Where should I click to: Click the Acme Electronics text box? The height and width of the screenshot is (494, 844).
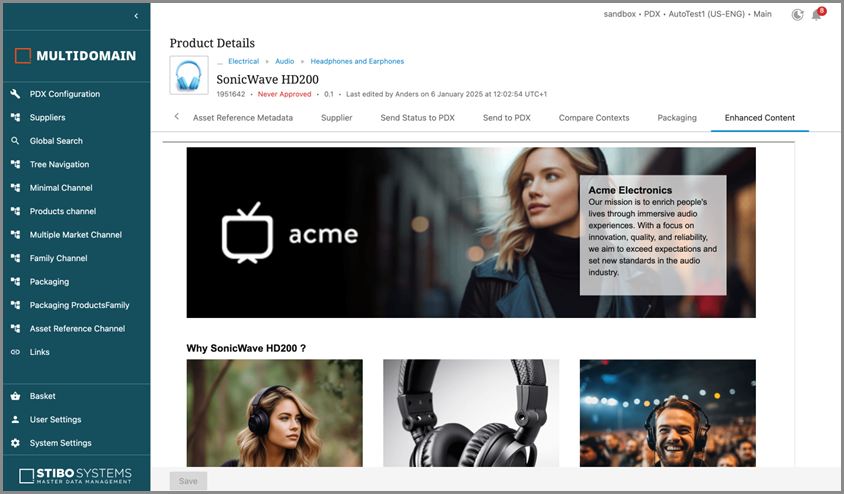[653, 235]
